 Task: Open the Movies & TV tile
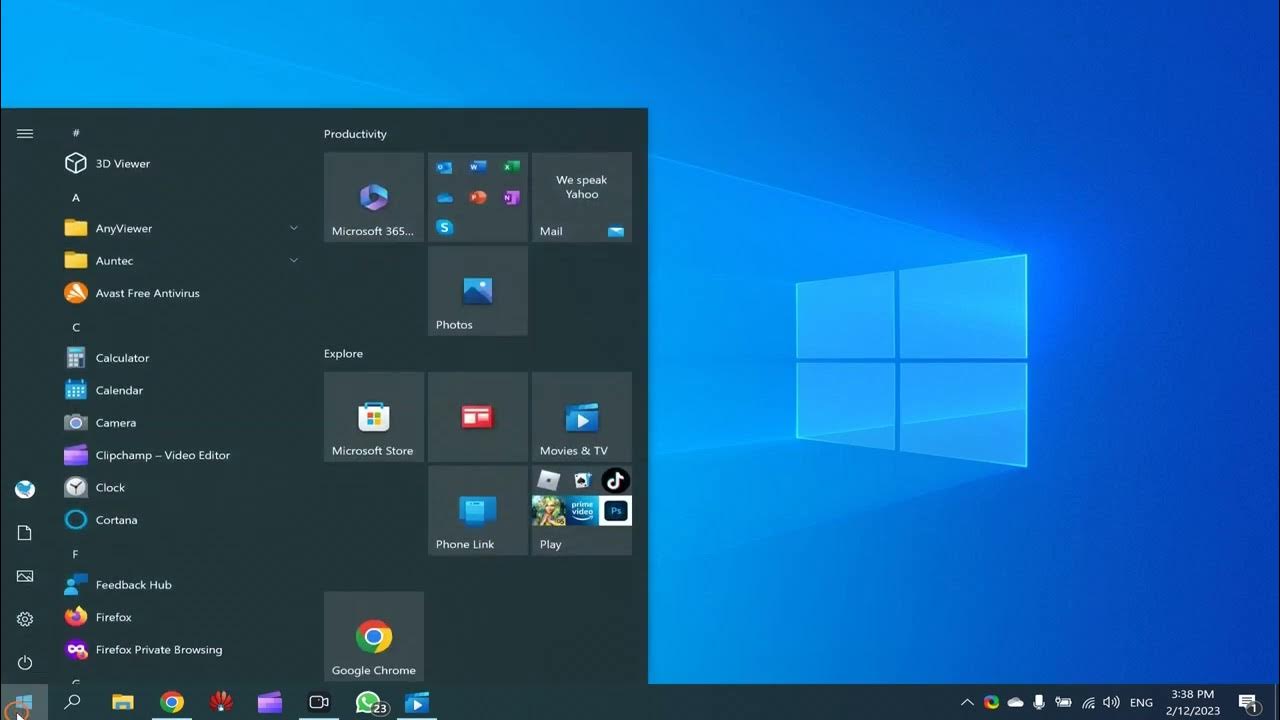coord(582,417)
